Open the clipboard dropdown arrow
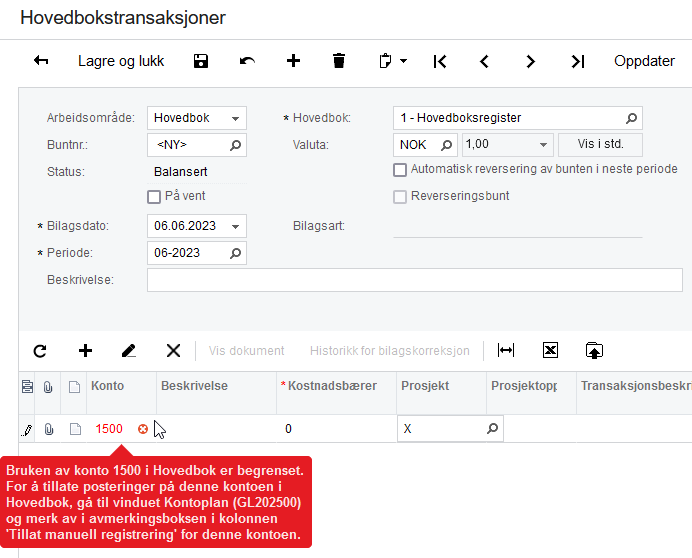 pos(403,61)
